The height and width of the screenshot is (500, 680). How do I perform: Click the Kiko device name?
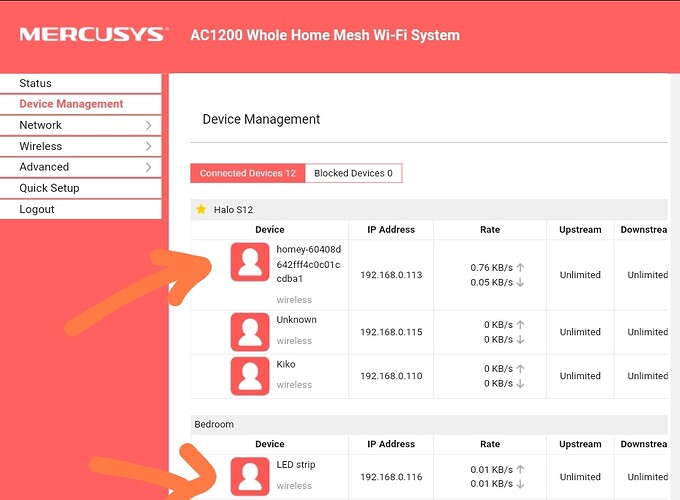click(x=286, y=364)
